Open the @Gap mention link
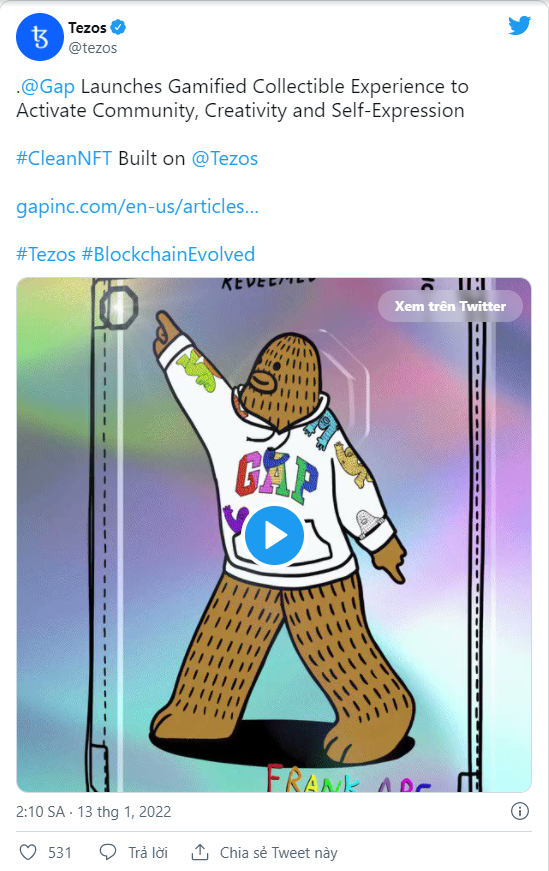Viewport: 549px width, 871px height. [48, 87]
